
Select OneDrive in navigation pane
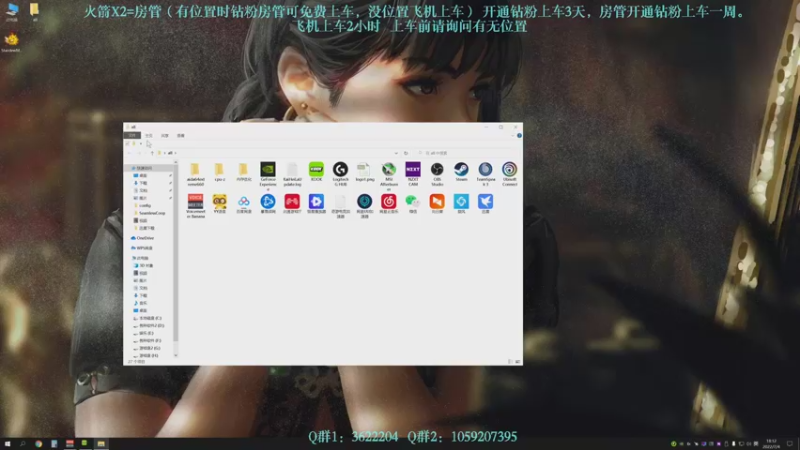tap(143, 238)
